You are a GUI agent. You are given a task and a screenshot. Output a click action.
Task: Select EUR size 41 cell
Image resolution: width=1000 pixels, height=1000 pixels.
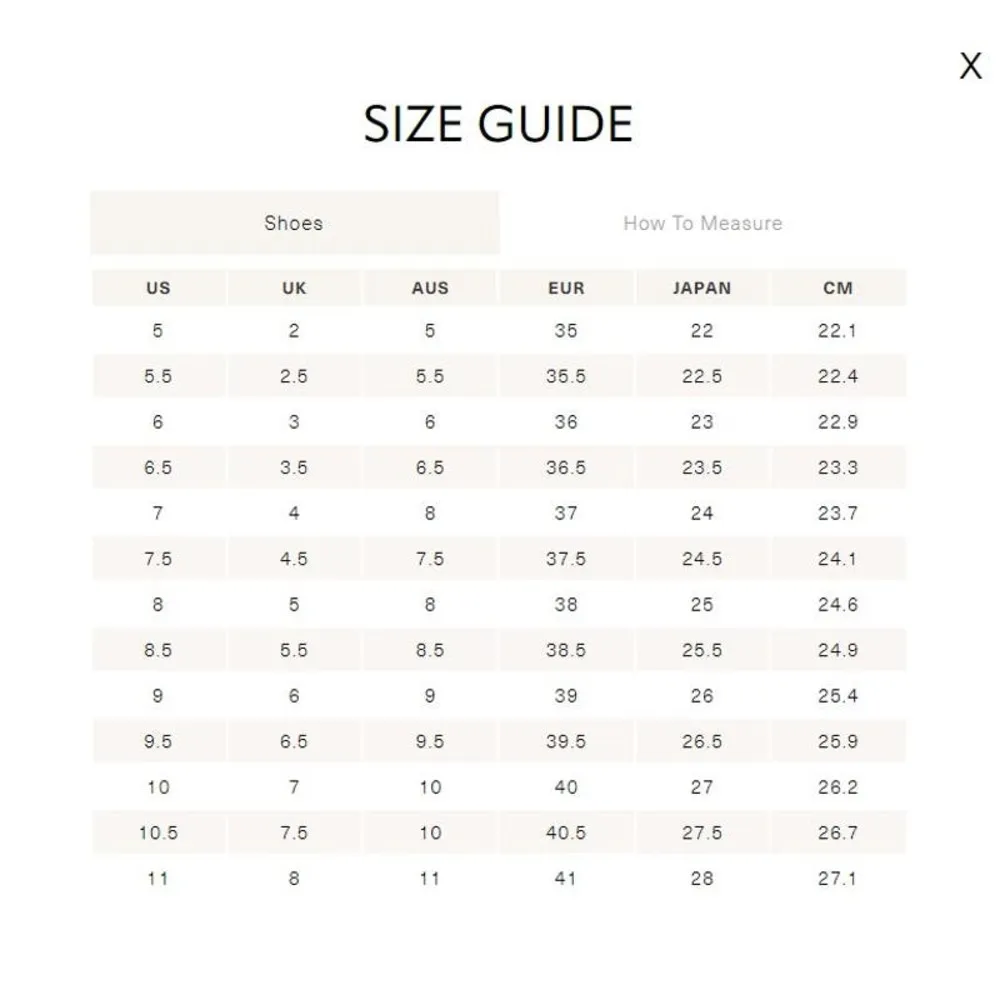coord(566,879)
